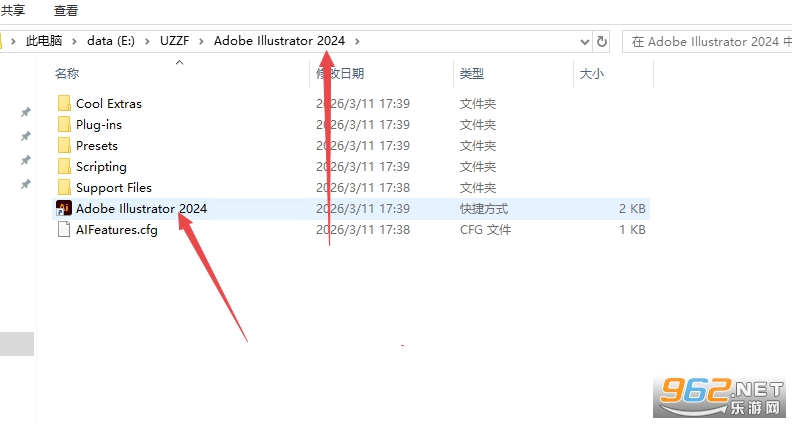Image resolution: width=792 pixels, height=424 pixels.
Task: Go to UZZF folder in breadcrumb
Action: [174, 41]
